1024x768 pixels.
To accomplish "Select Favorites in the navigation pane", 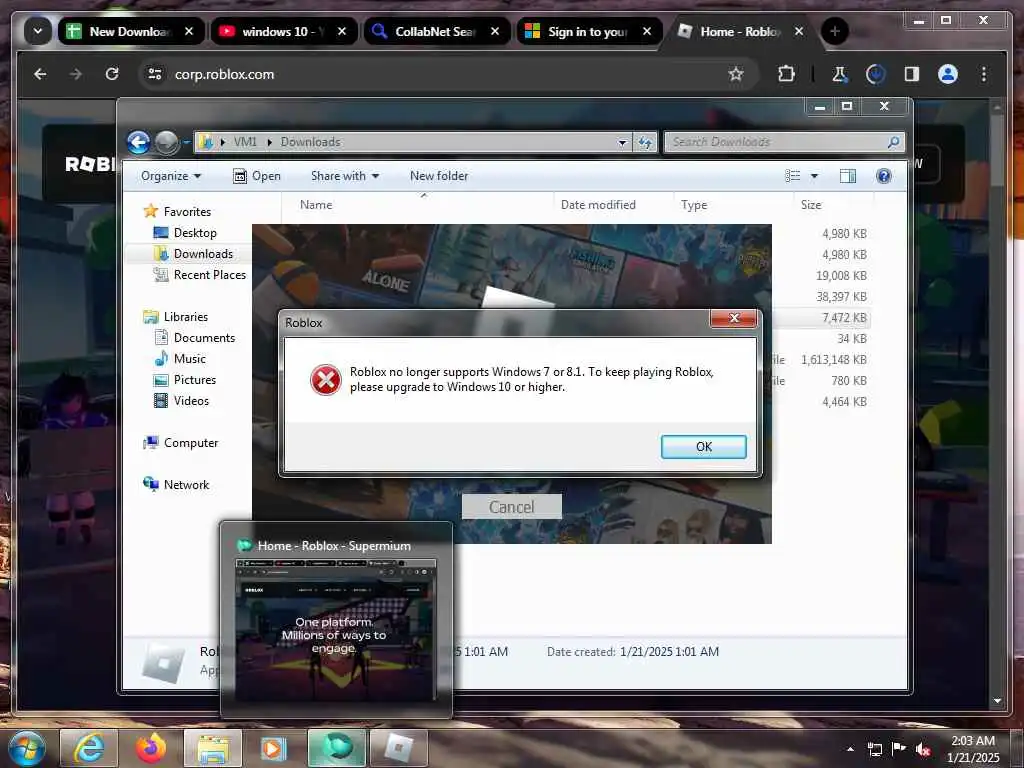I will click(177, 212).
